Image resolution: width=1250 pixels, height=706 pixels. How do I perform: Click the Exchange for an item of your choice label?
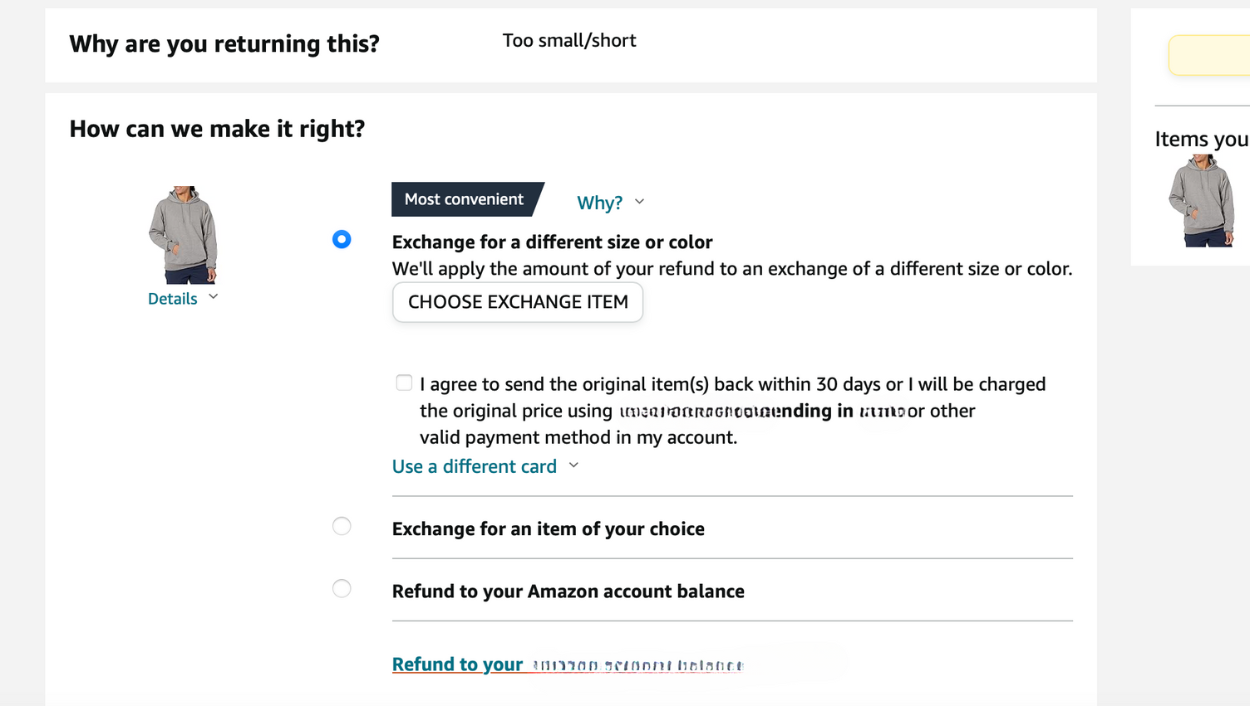(548, 529)
